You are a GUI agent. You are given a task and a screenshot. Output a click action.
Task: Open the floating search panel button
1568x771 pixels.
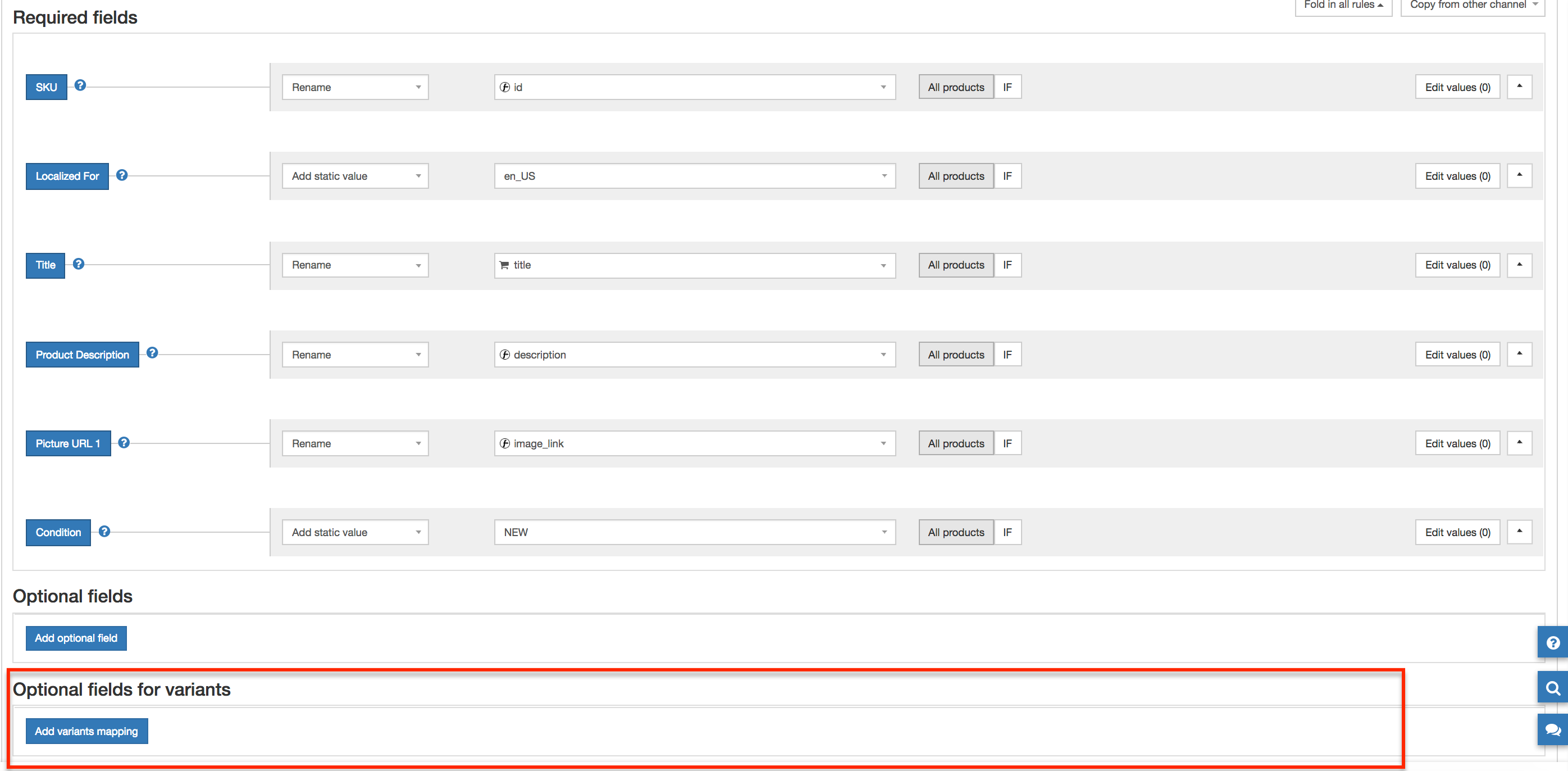coord(1553,688)
